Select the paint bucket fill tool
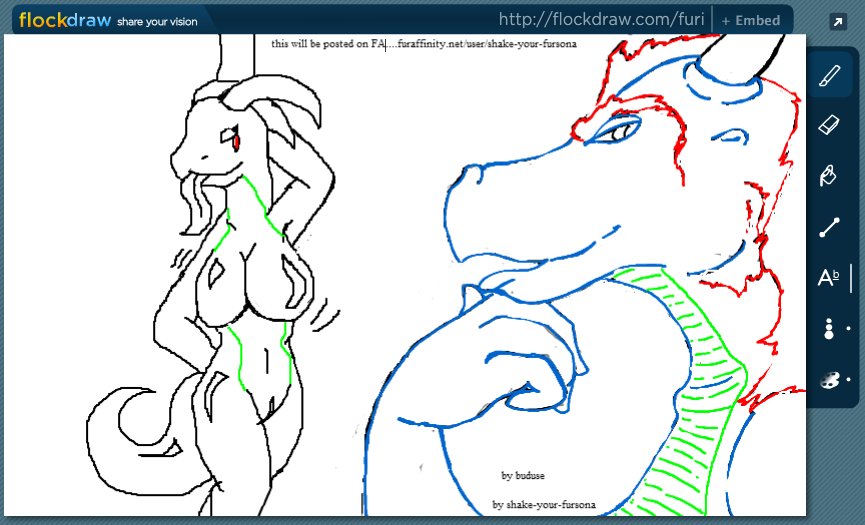The width and height of the screenshot is (865, 525). [829, 175]
